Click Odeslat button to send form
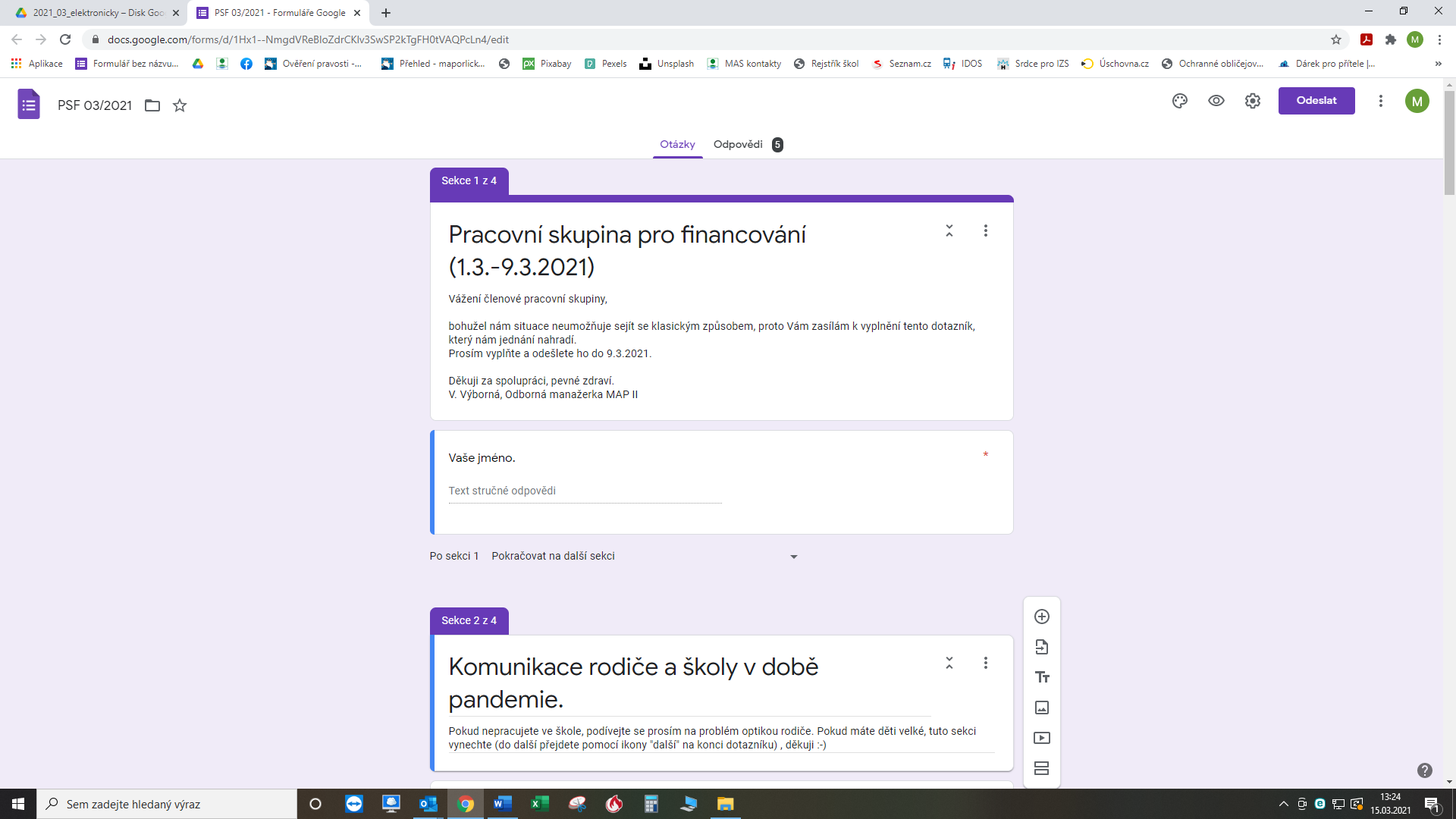The width and height of the screenshot is (1456, 819). point(1316,100)
